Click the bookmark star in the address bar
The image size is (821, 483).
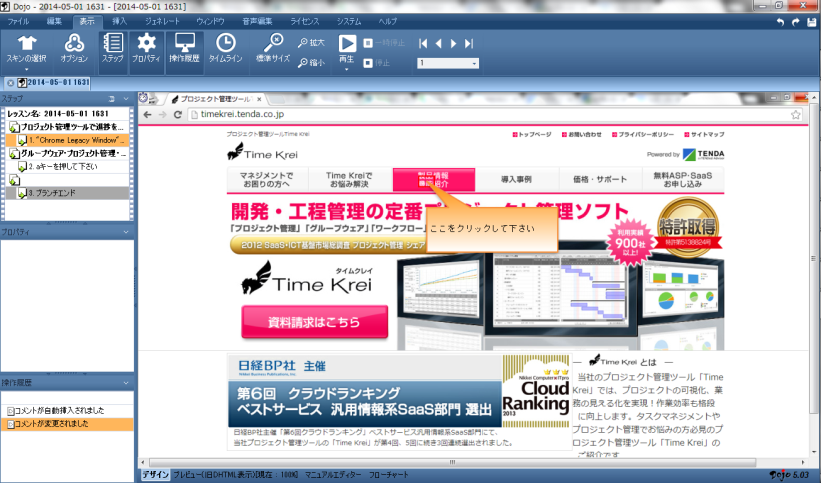tap(796, 114)
